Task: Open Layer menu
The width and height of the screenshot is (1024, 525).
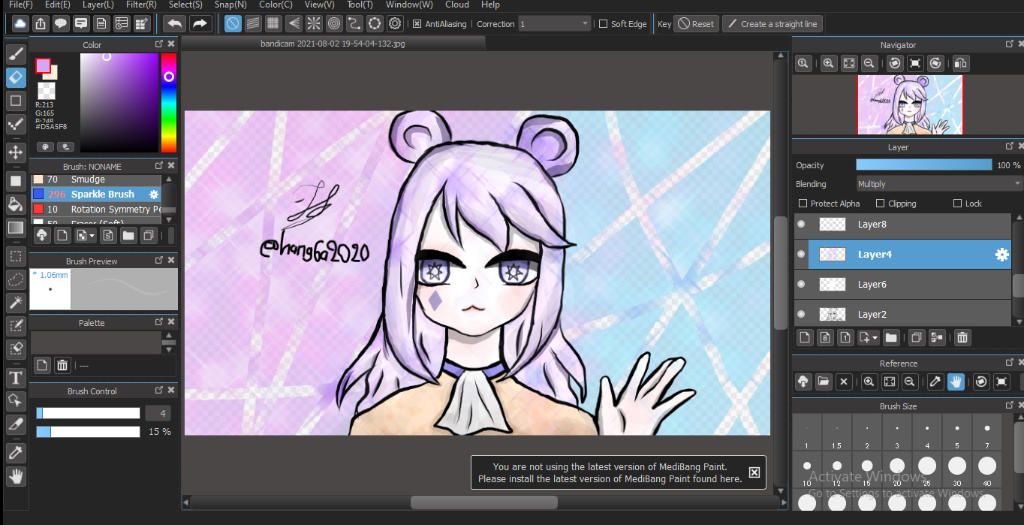Action: [98, 5]
